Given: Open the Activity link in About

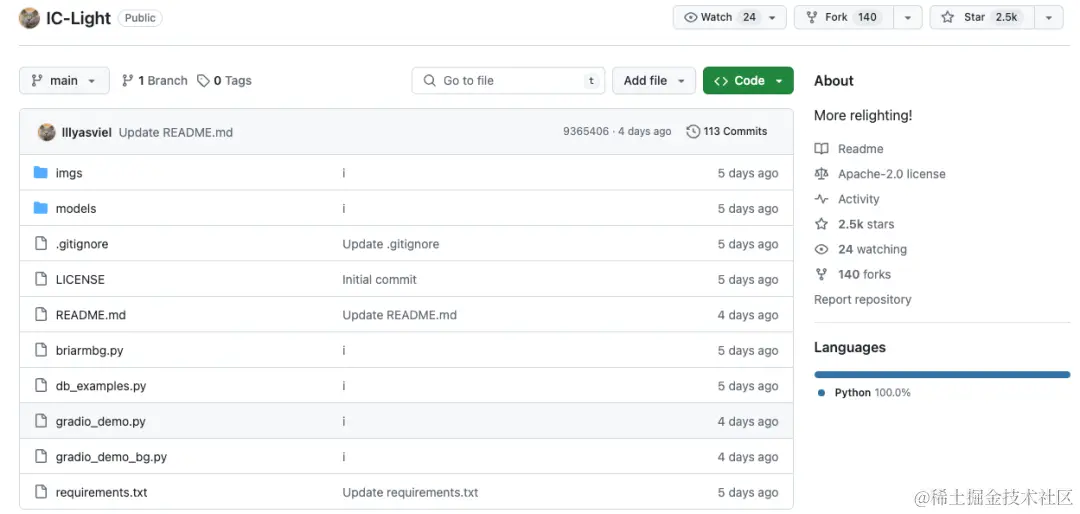Looking at the screenshot, I should click(x=858, y=199).
